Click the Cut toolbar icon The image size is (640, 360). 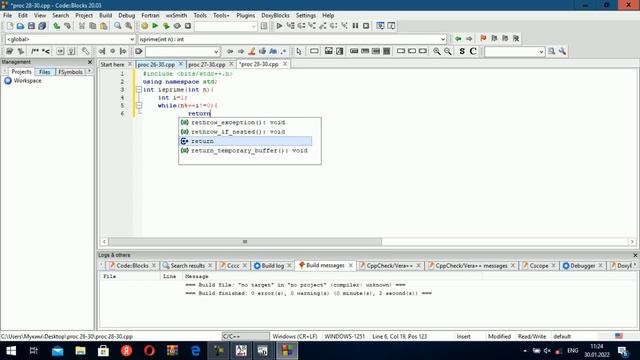[x=82, y=26]
